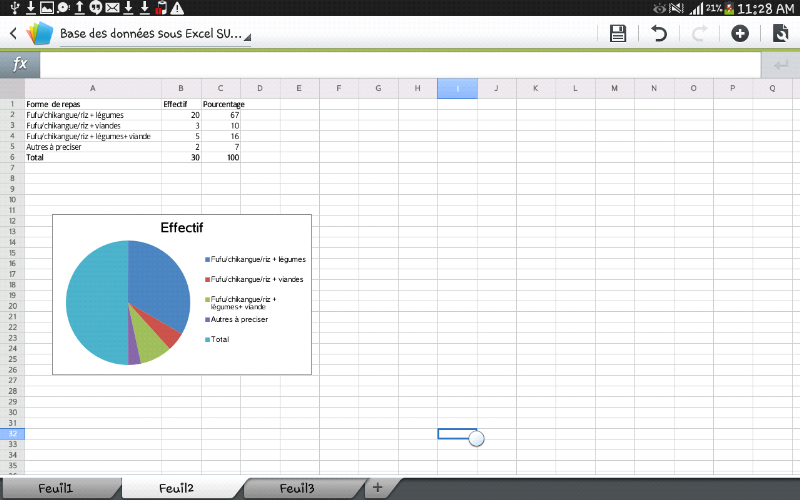Tap the 11:28 AM clock
The height and width of the screenshot is (500, 800).
point(766,8)
